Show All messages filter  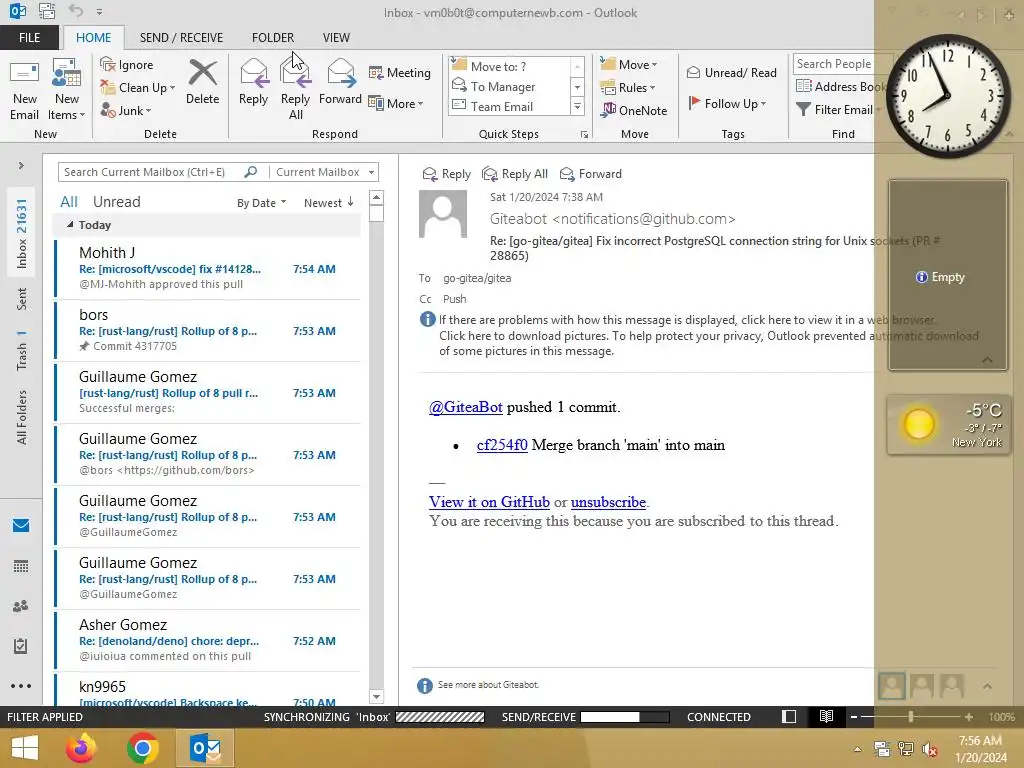(69, 202)
